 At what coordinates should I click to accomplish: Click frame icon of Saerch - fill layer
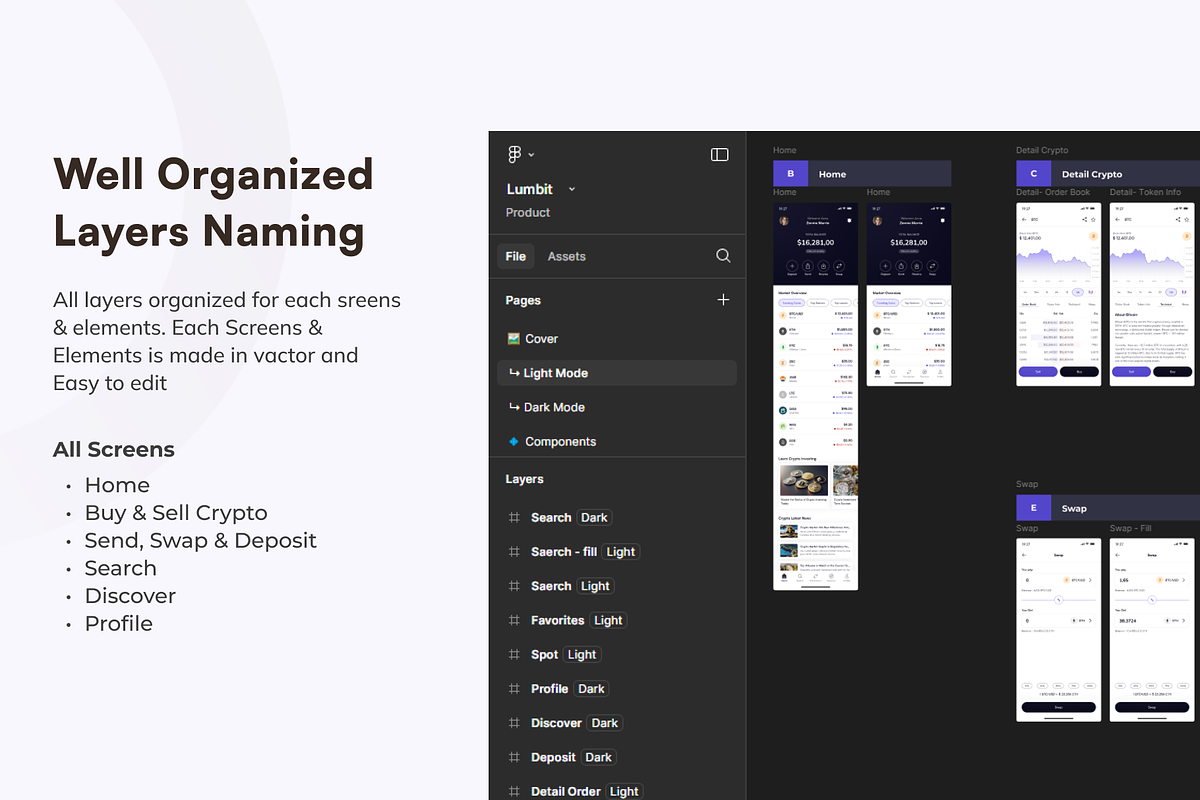point(514,551)
